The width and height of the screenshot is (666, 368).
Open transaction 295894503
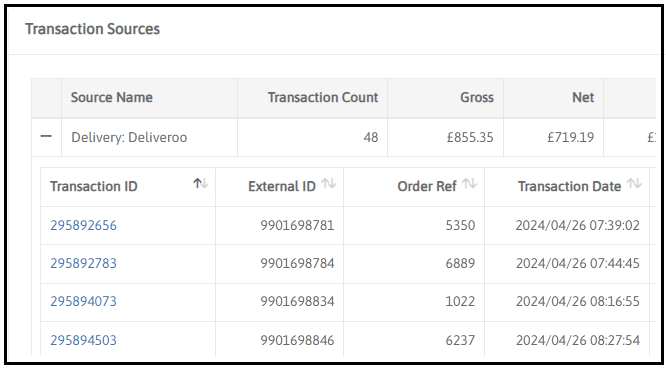click(83, 340)
